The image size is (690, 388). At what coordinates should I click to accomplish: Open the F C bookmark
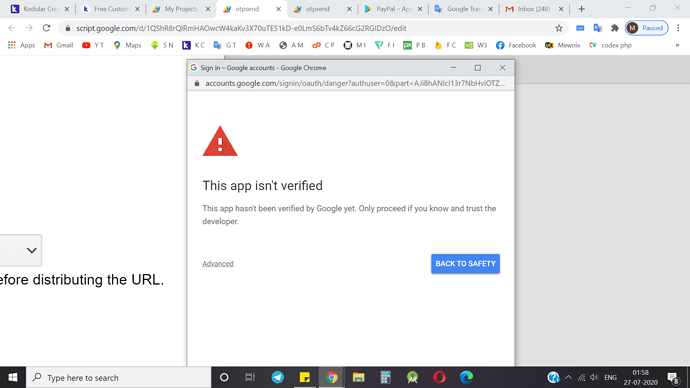445,45
